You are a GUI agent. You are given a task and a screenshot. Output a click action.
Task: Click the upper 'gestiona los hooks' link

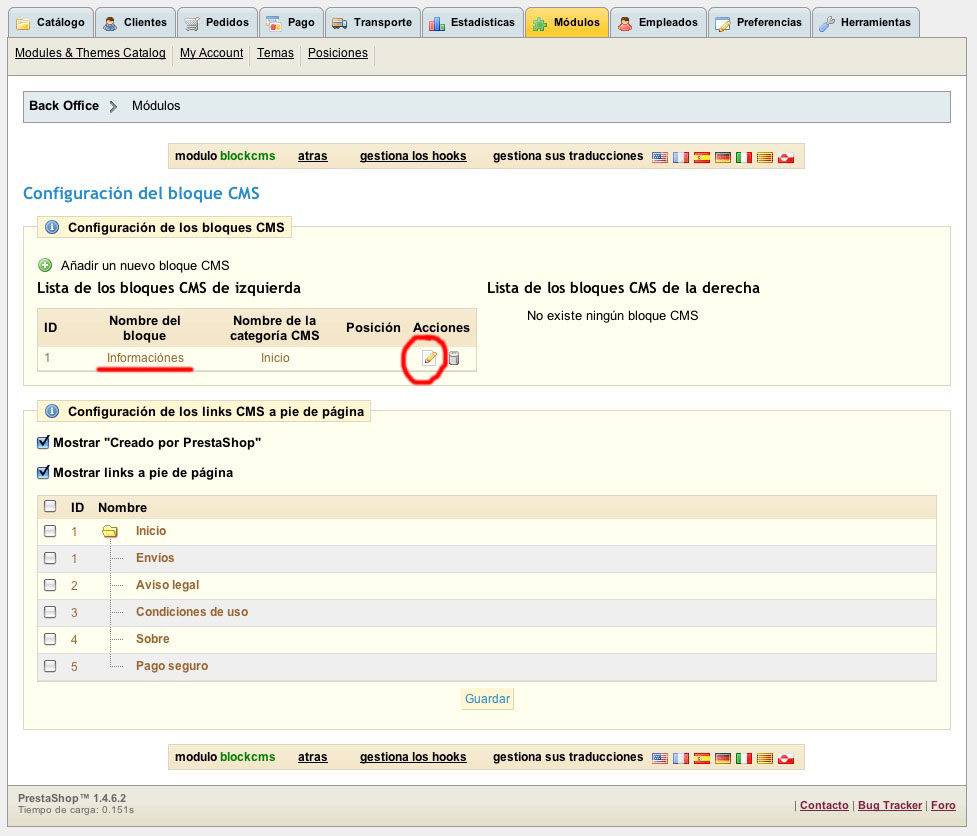pyautogui.click(x=412, y=156)
